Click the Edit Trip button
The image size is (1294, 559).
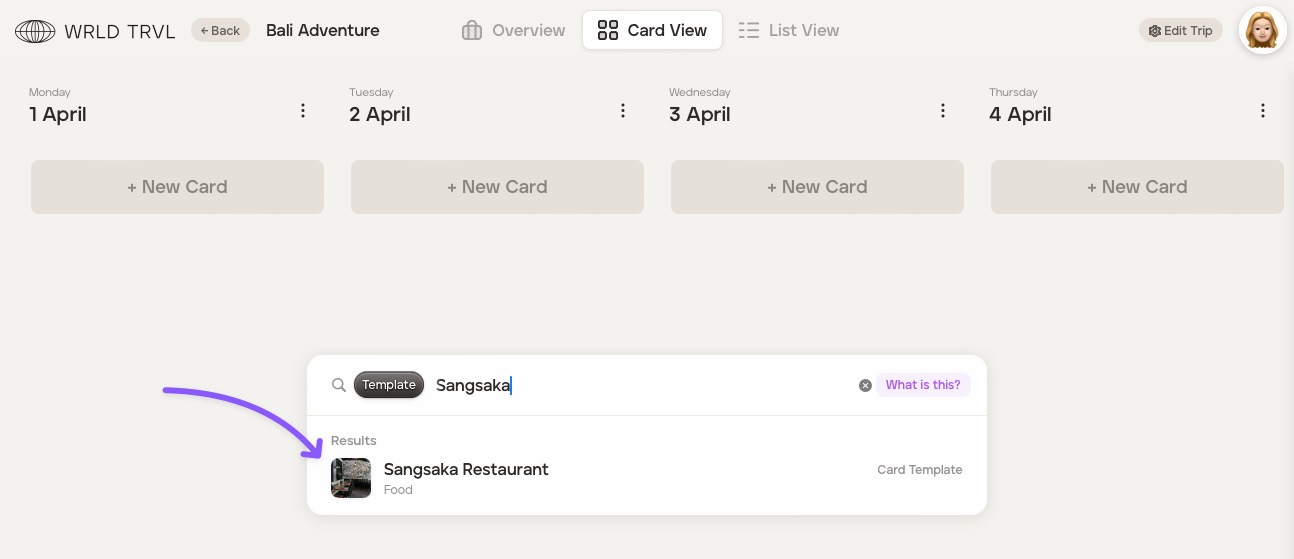tap(1180, 30)
